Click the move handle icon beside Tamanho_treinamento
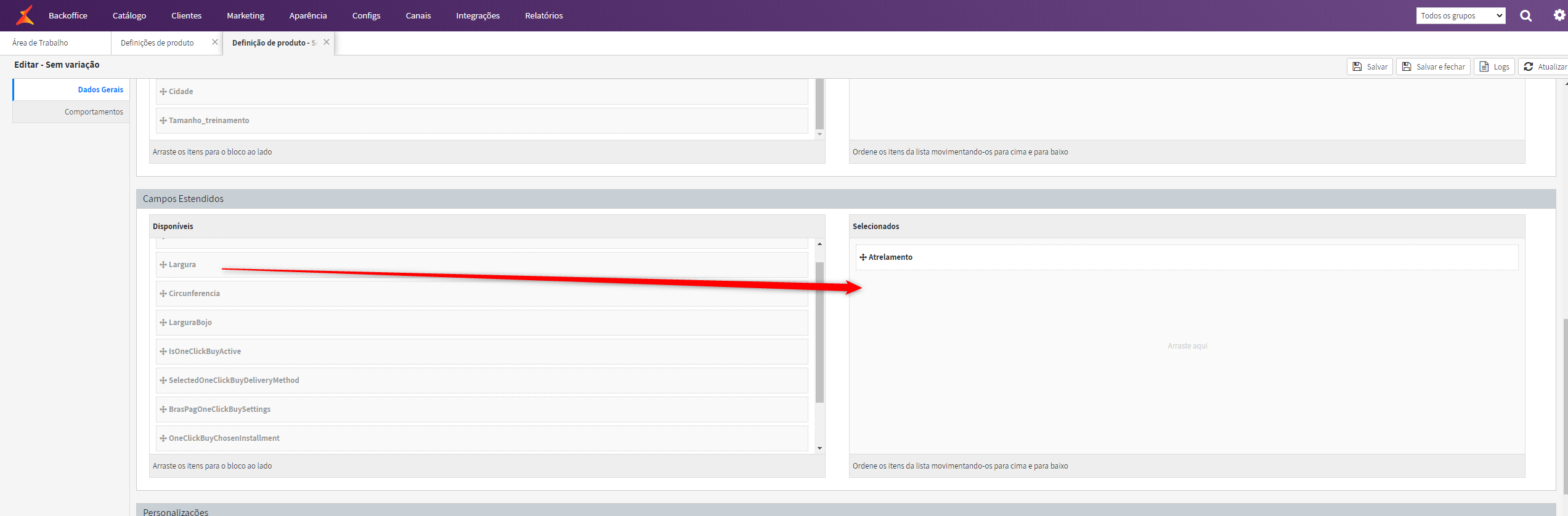This screenshot has width=1568, height=516. pos(163,120)
